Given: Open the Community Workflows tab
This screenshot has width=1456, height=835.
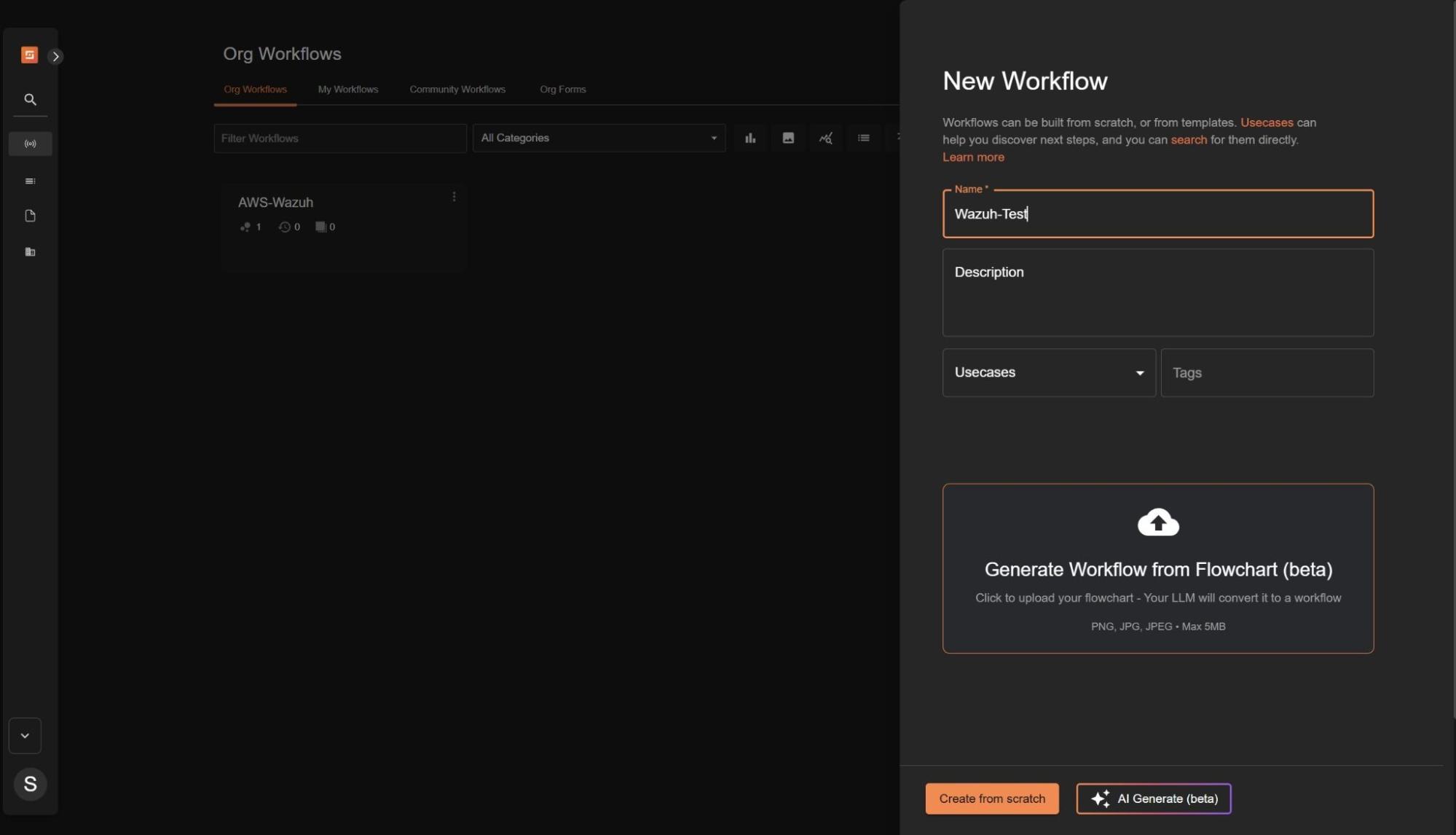Looking at the screenshot, I should (457, 89).
